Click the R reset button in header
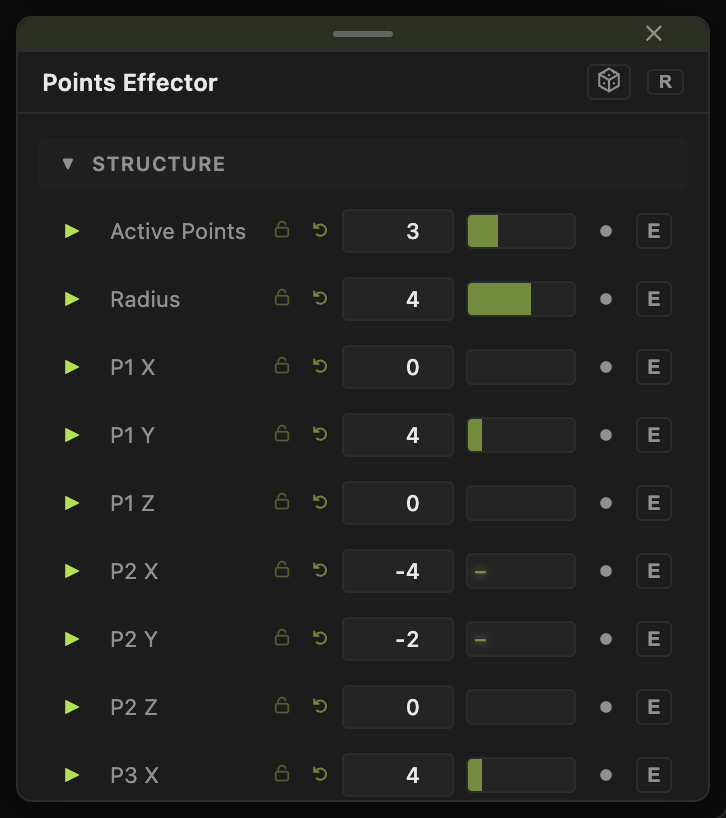The width and height of the screenshot is (726, 818). point(665,82)
